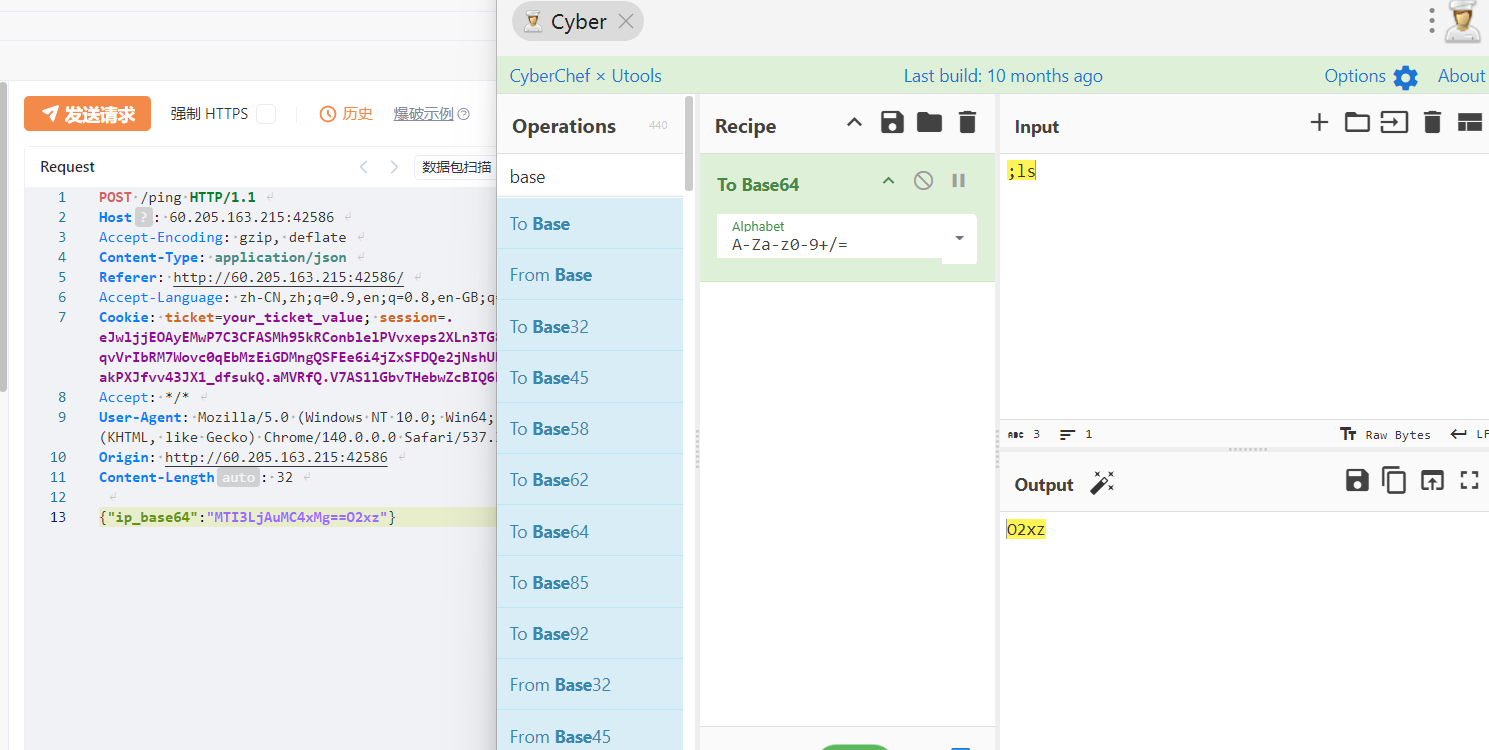Disable the To Base64 operation
This screenshot has width=1489, height=750.
(x=923, y=181)
